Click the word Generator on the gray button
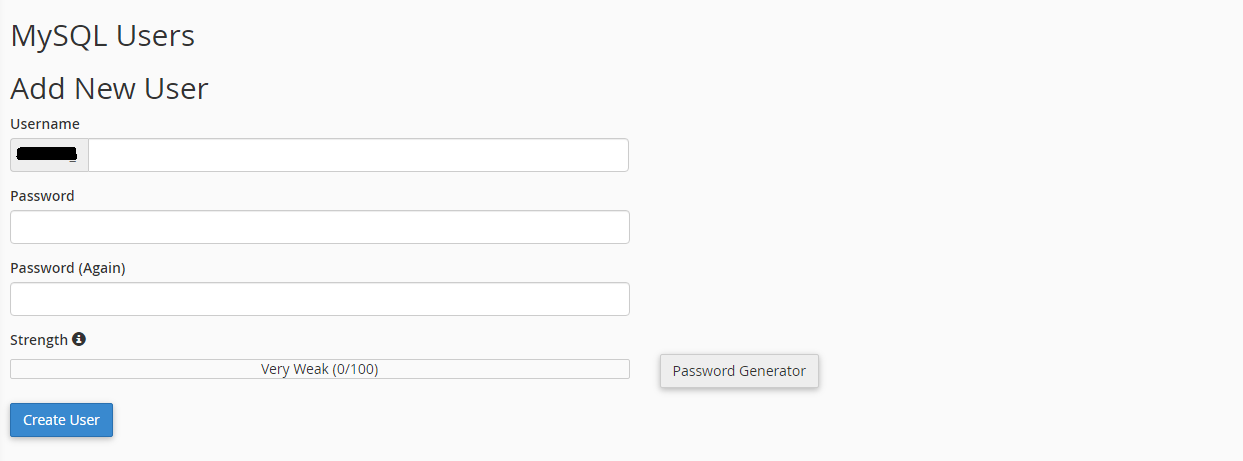1243x461 pixels. click(x=771, y=371)
